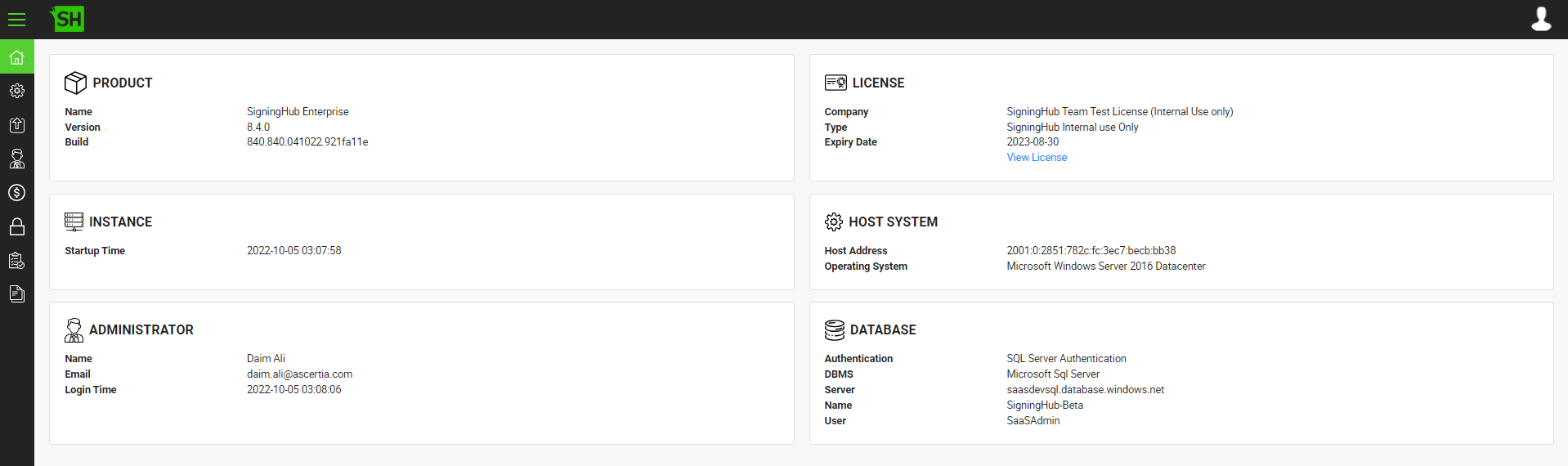Click the Build label
Viewport: 1568px width, 466px height.
(77, 142)
